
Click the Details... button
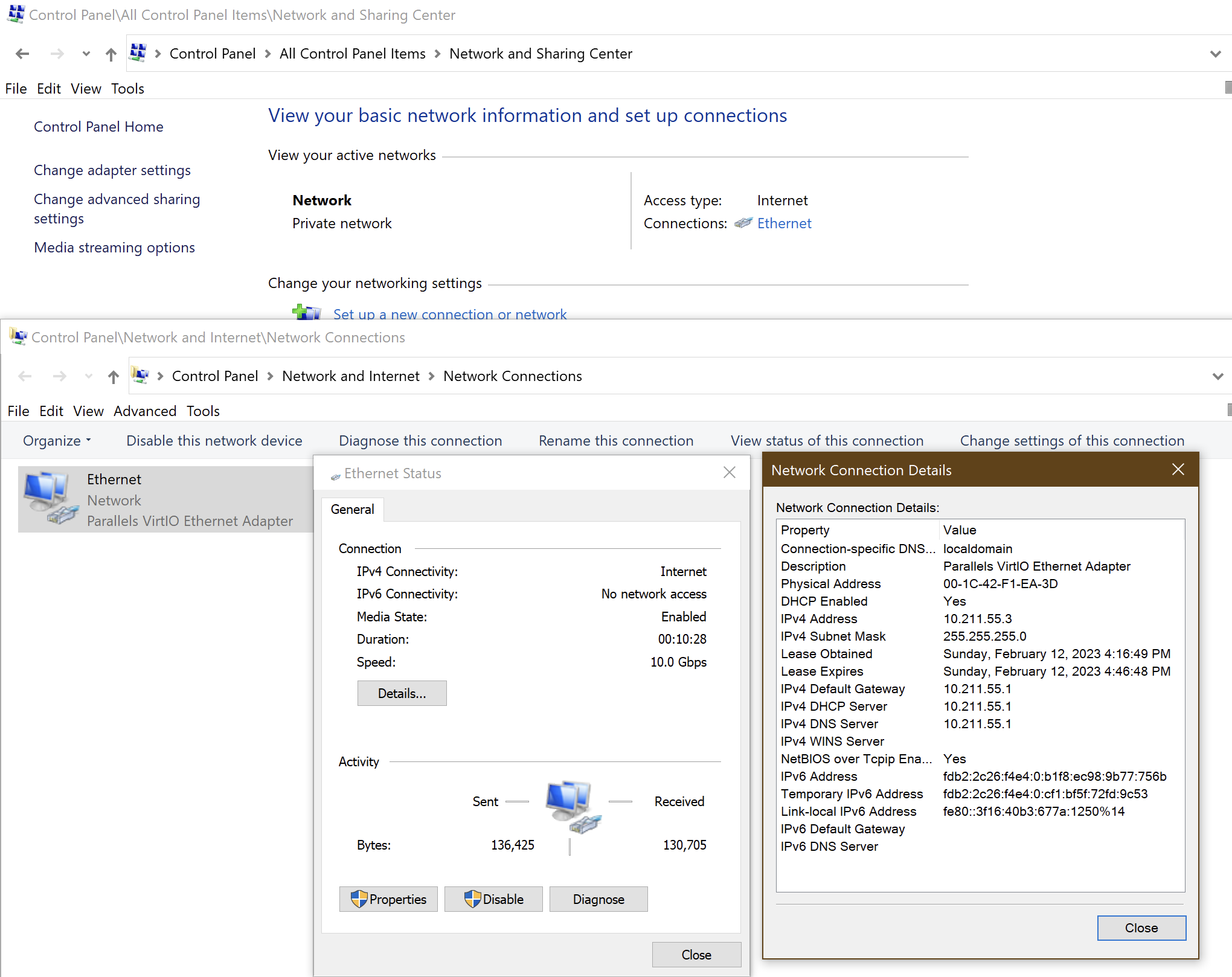point(402,693)
